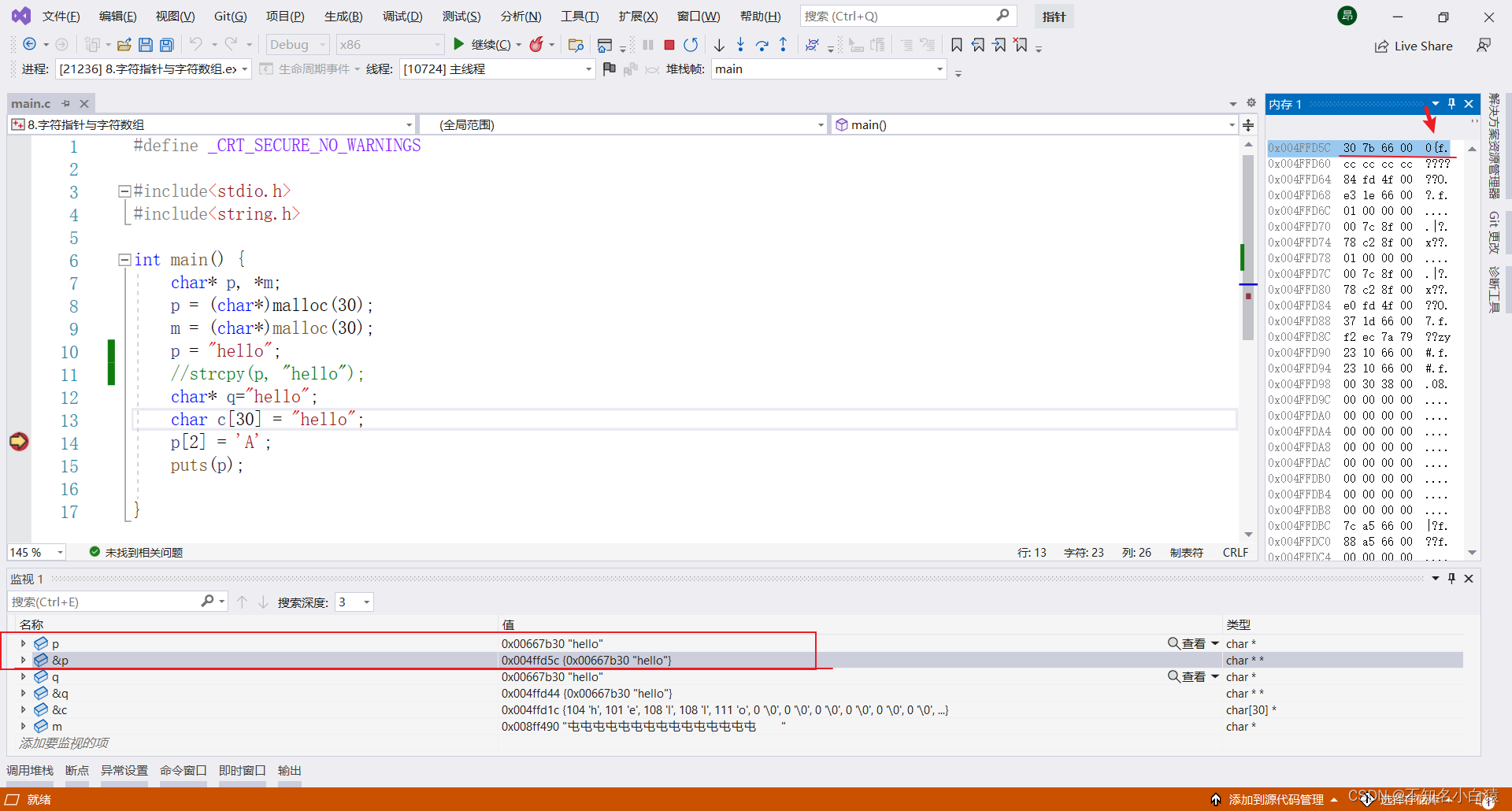1512x811 pixels.
Task: Pause execution with the break-all icon
Action: pyautogui.click(x=648, y=45)
